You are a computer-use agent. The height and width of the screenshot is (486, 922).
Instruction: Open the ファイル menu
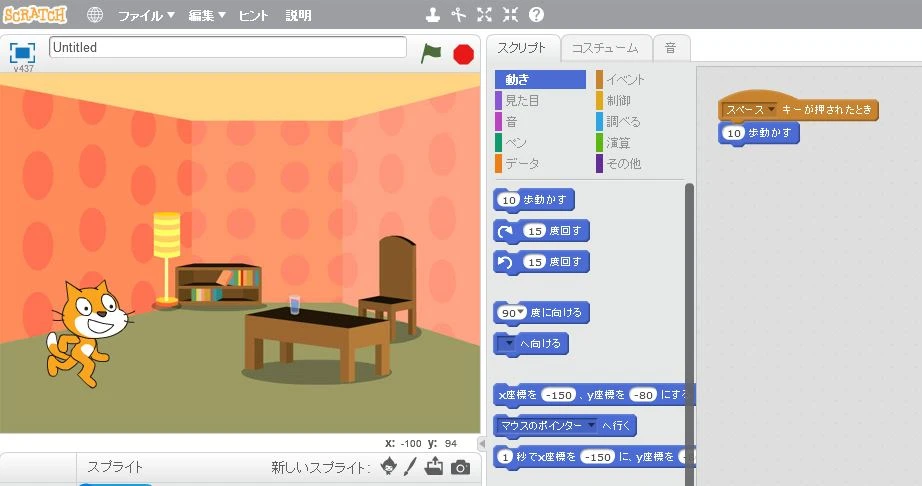[x=146, y=15]
